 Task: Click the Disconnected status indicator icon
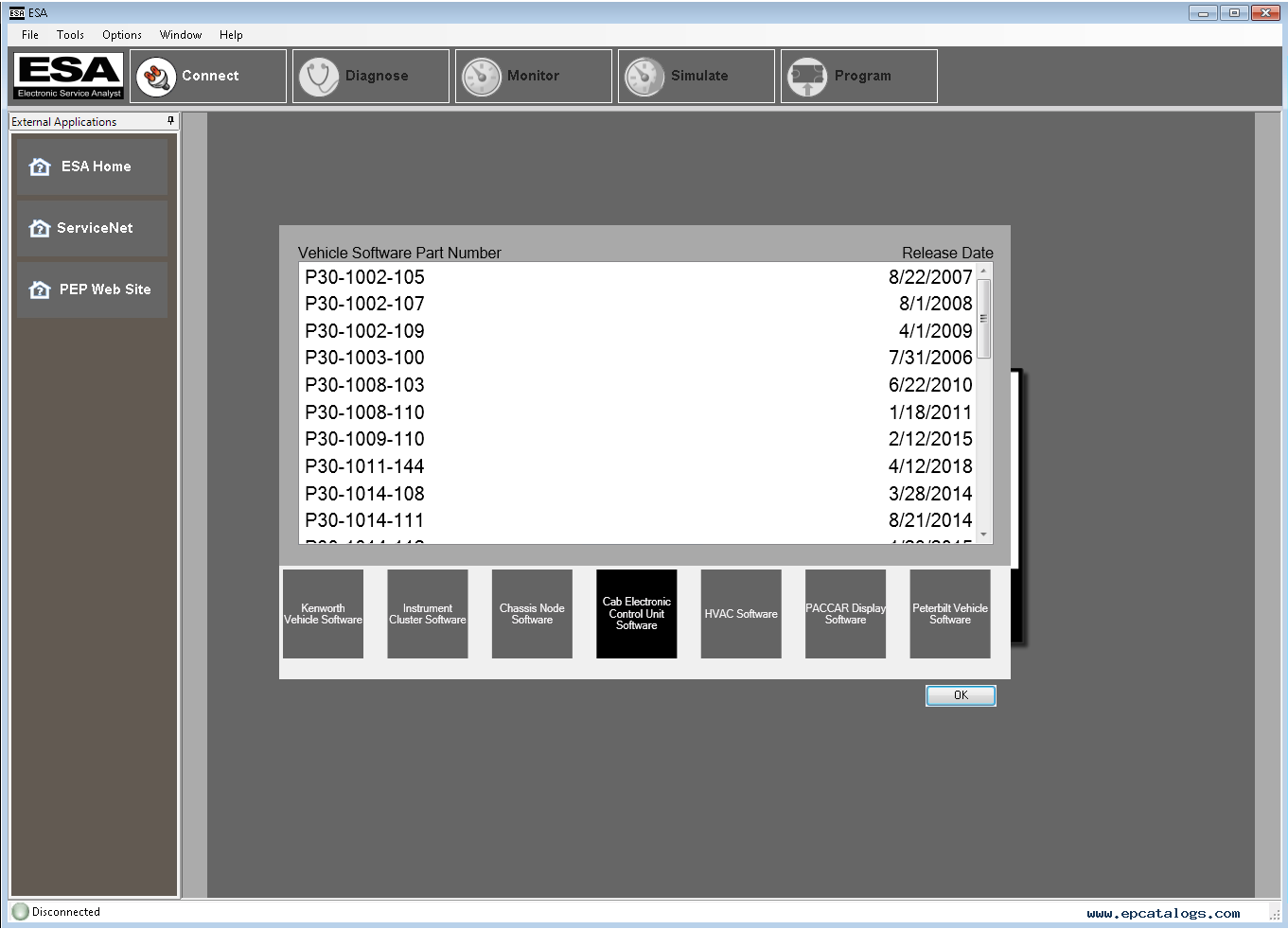20,912
